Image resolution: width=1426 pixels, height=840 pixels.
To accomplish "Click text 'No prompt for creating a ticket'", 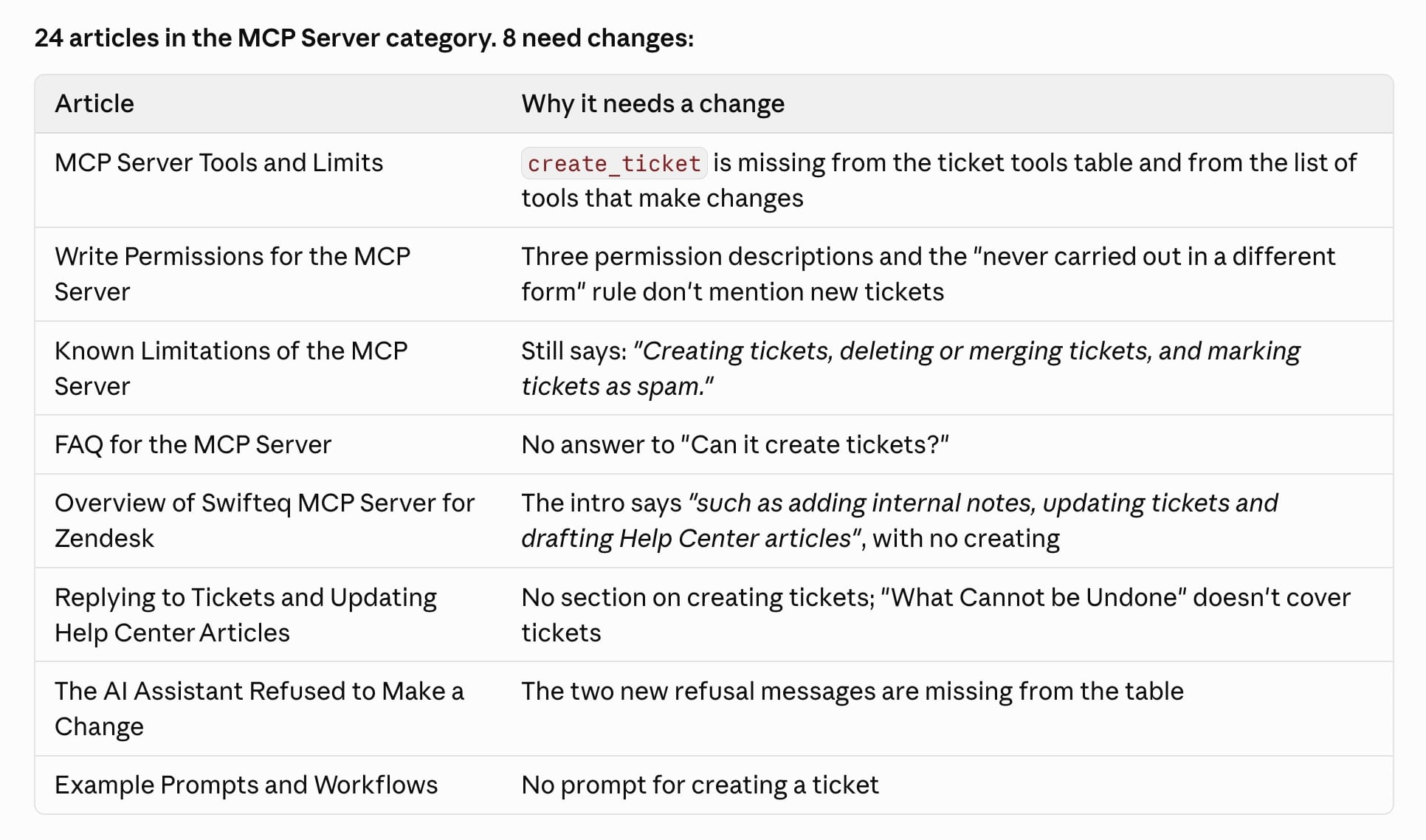I will pos(700,785).
